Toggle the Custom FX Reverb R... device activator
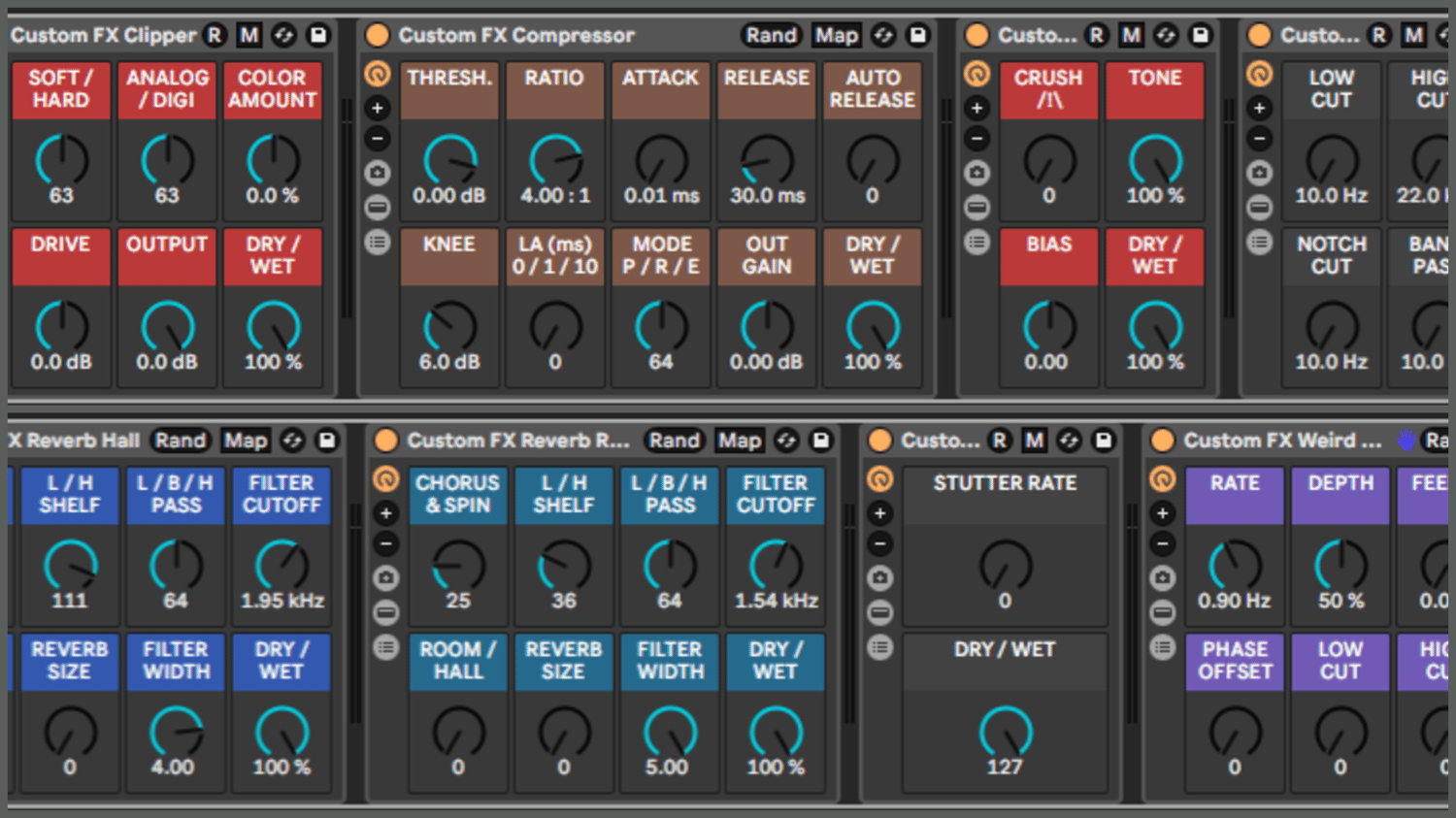This screenshot has height=818, width=1456. [x=386, y=441]
